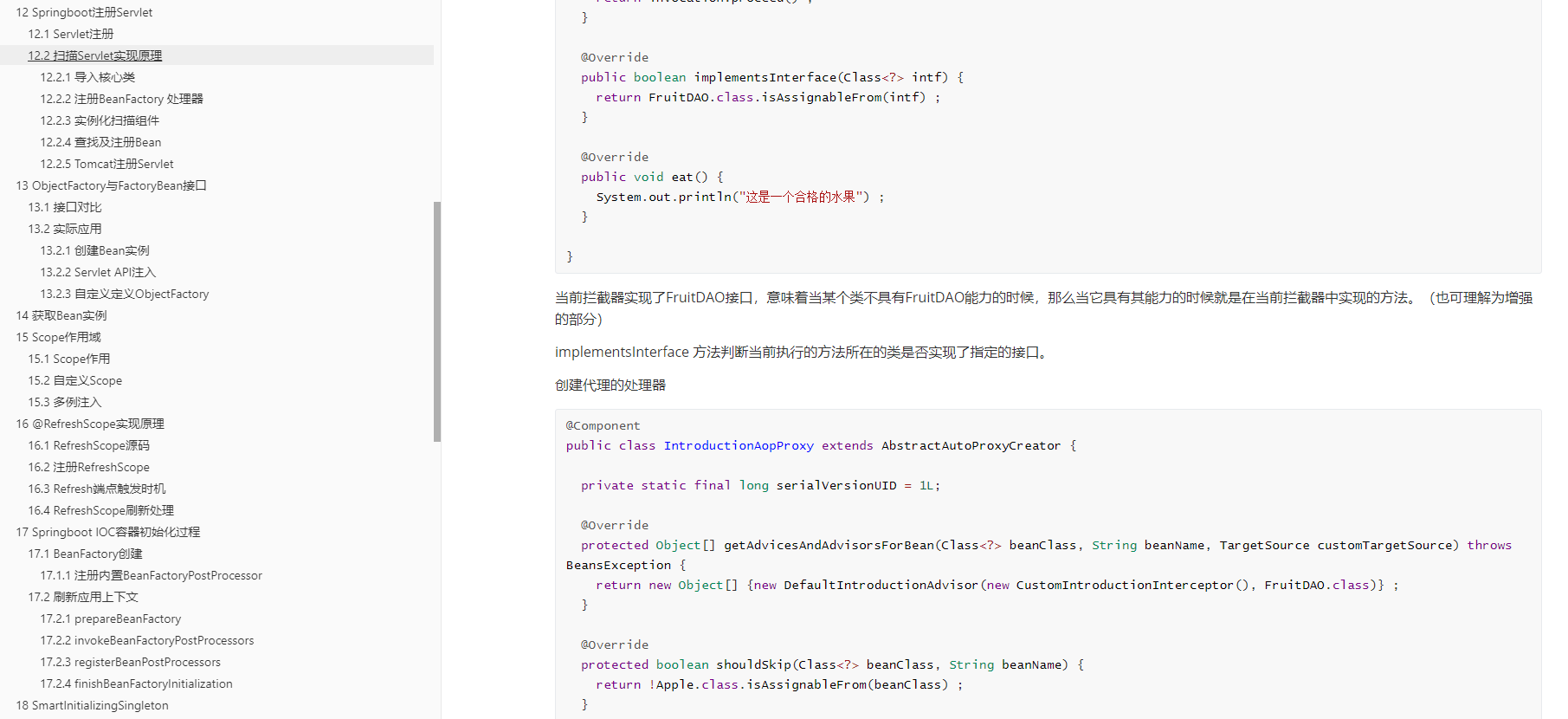Open 13.2.3 自定义定义ObjectFactory
Screen dimensions: 1568x719
tap(125, 294)
